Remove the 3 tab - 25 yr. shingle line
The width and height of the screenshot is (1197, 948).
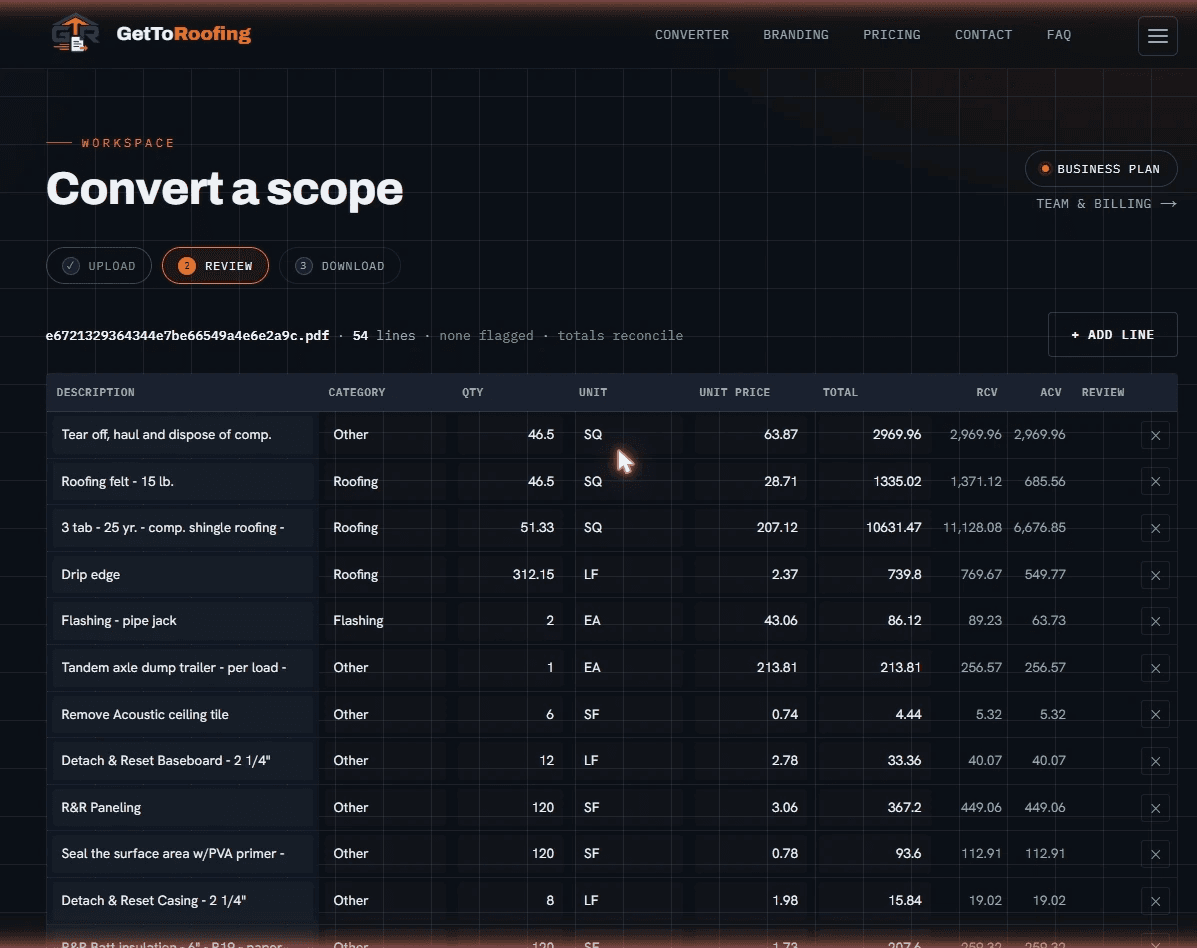1155,528
